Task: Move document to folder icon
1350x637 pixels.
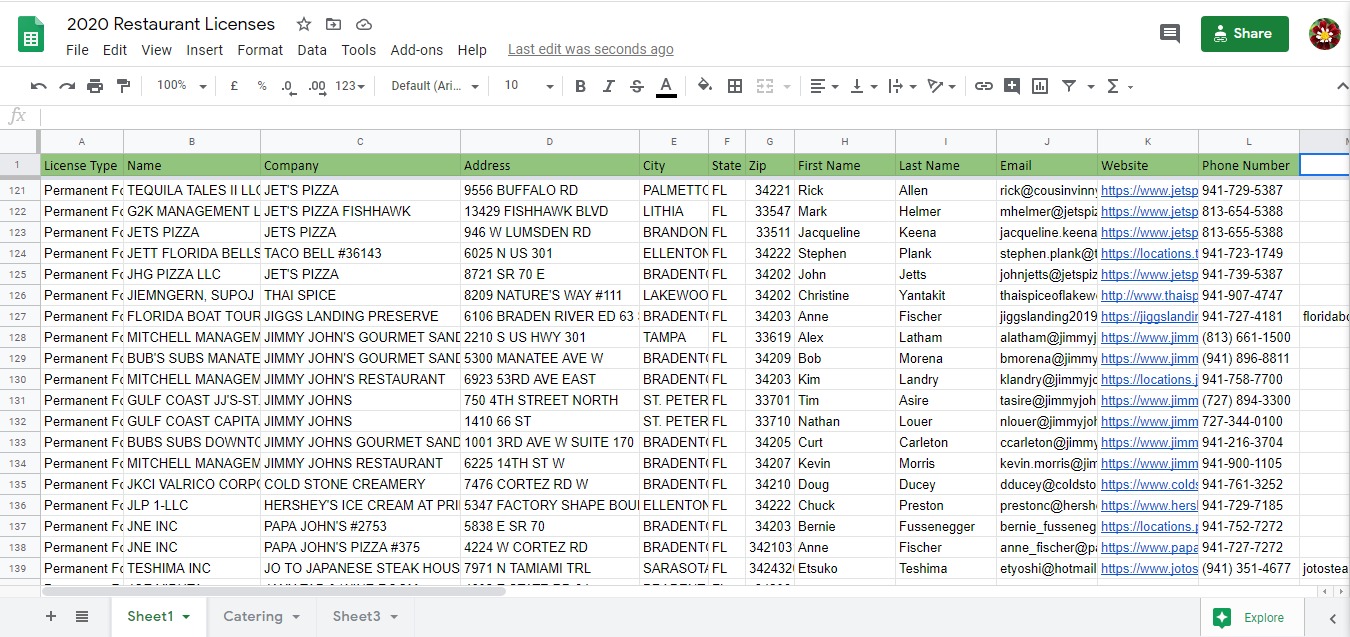Action: click(333, 24)
